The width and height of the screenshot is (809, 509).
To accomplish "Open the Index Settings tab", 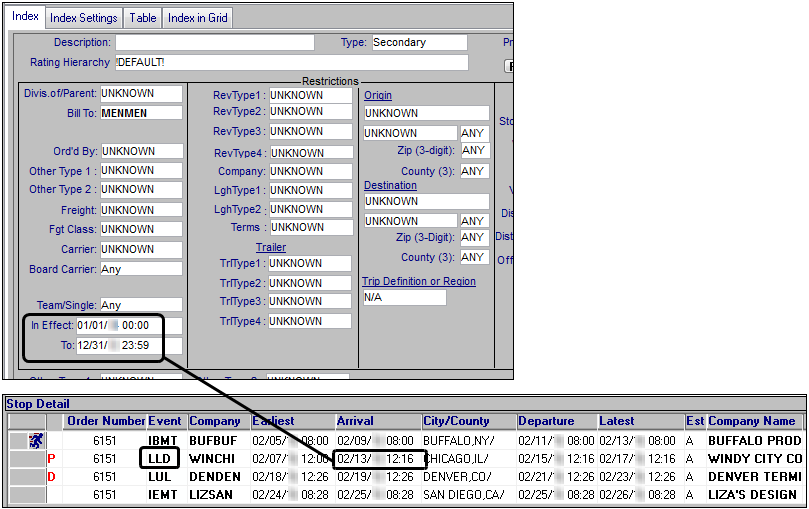I will pos(84,18).
